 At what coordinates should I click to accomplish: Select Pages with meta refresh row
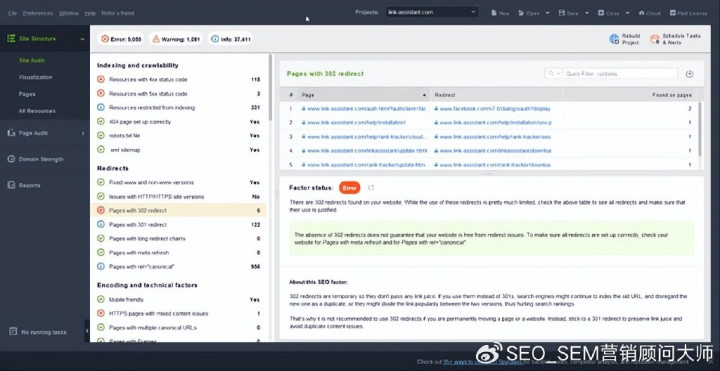coord(179,253)
